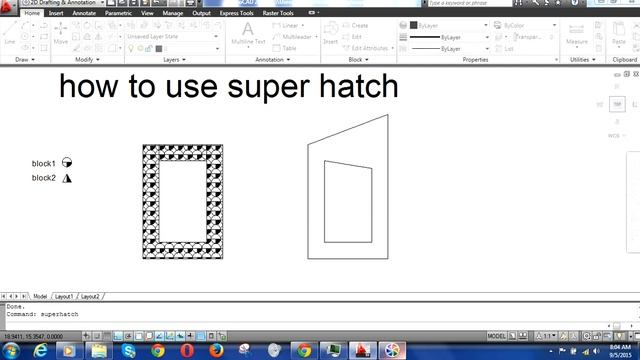Open Firefox from the taskbar

pyautogui.click(x=216, y=351)
